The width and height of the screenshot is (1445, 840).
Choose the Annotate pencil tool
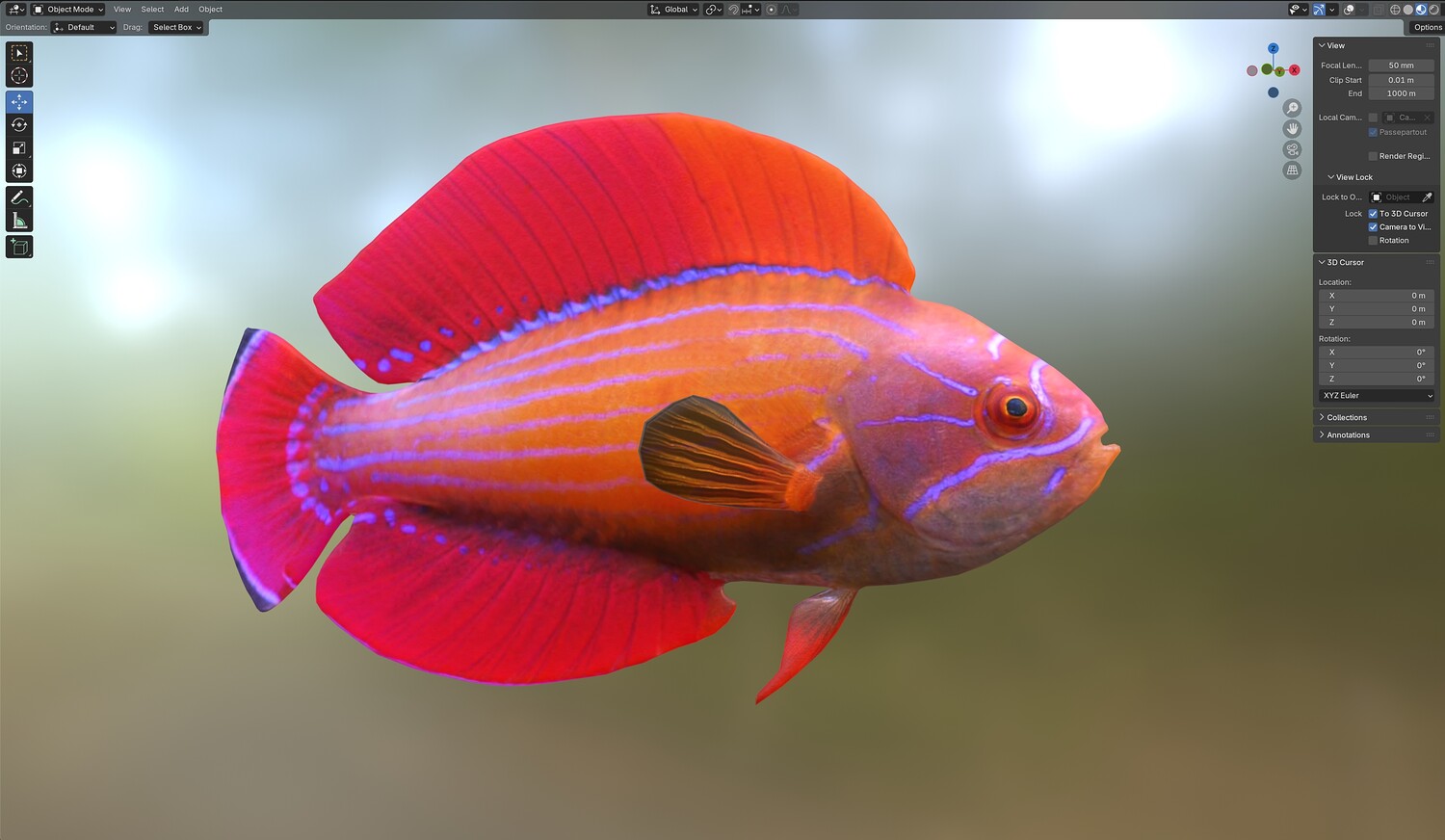(x=19, y=197)
